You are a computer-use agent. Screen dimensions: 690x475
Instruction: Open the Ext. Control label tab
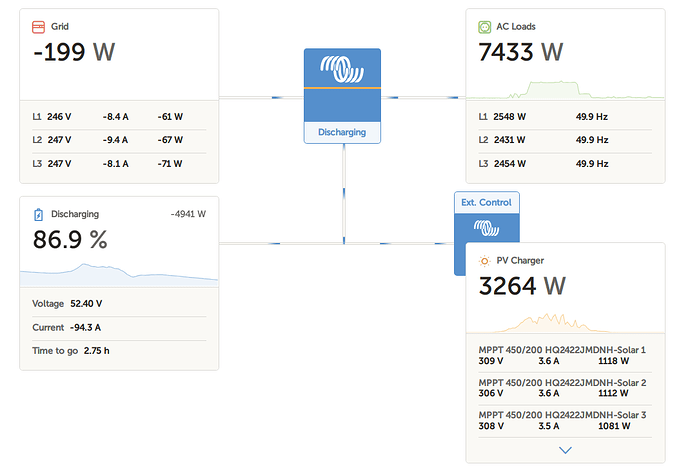click(x=486, y=203)
